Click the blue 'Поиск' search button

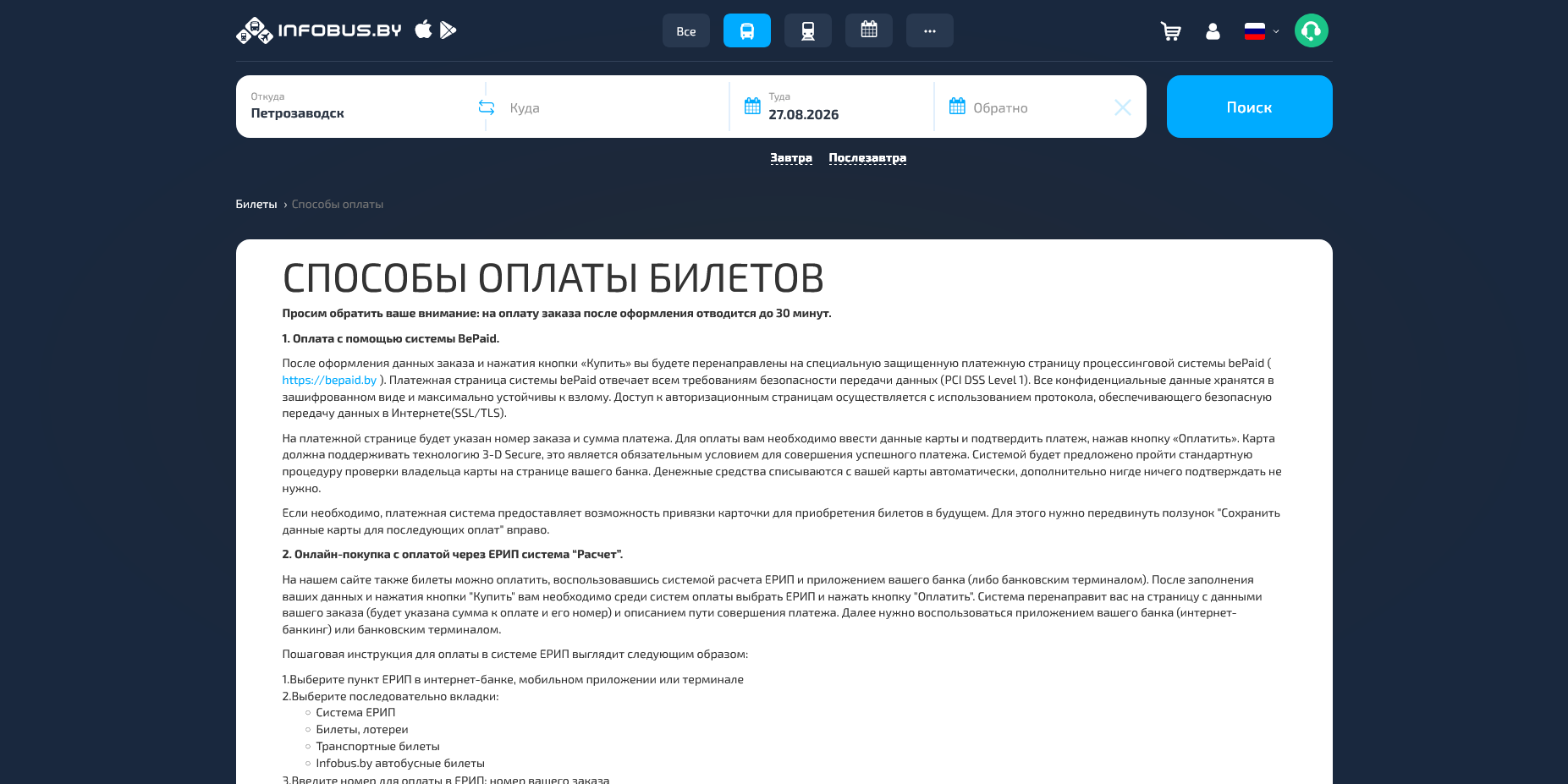pyautogui.click(x=1250, y=107)
